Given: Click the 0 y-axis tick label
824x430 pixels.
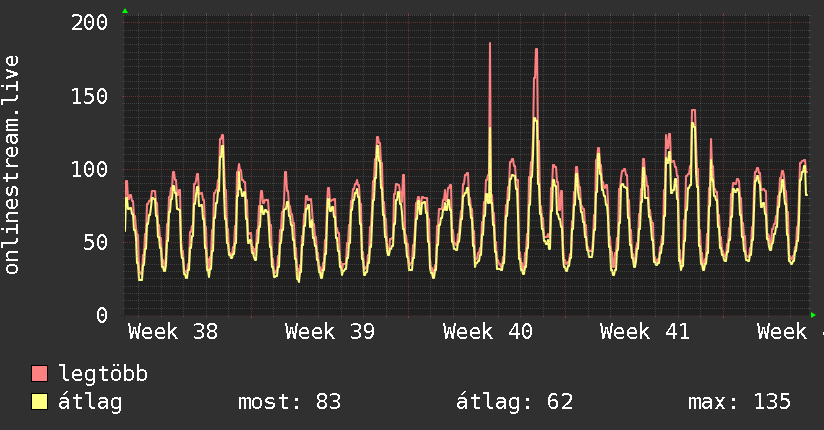Looking at the screenshot, I should 102,315.
